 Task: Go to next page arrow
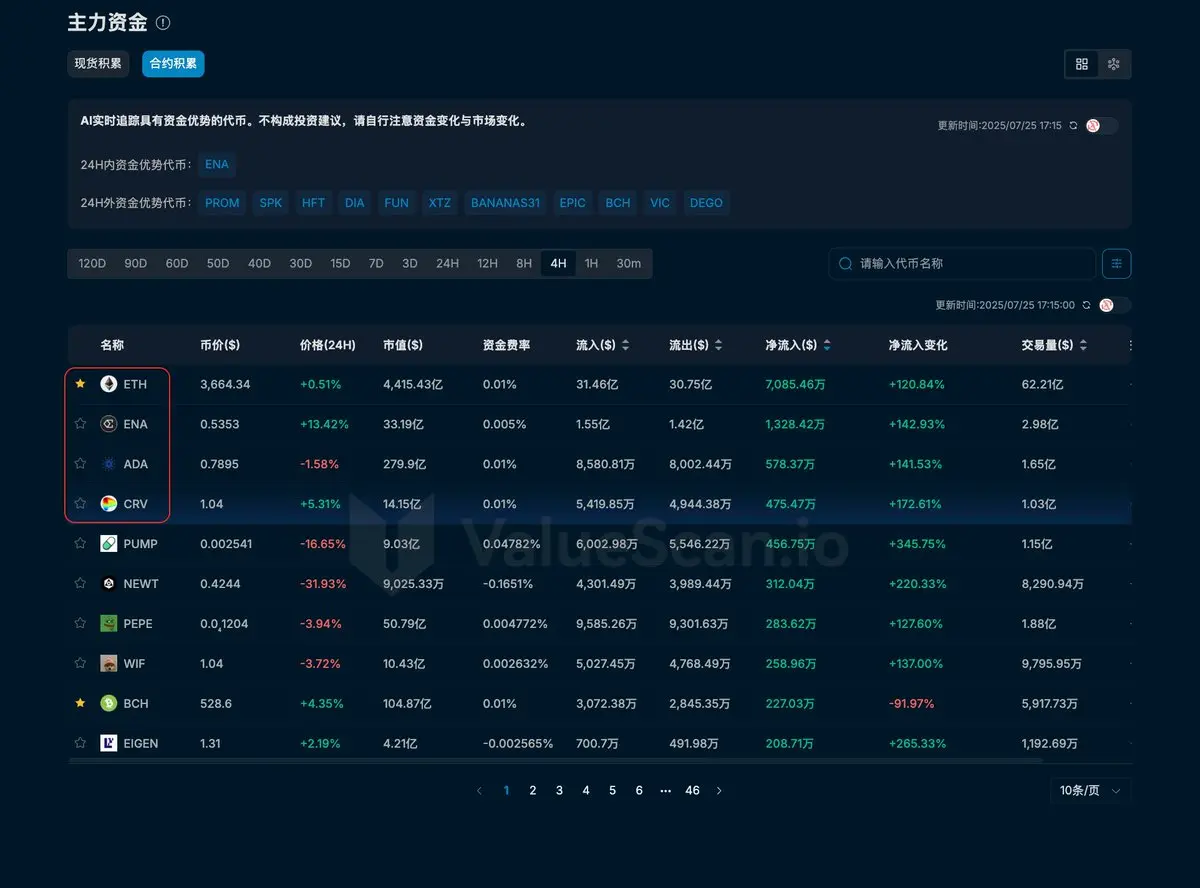719,791
